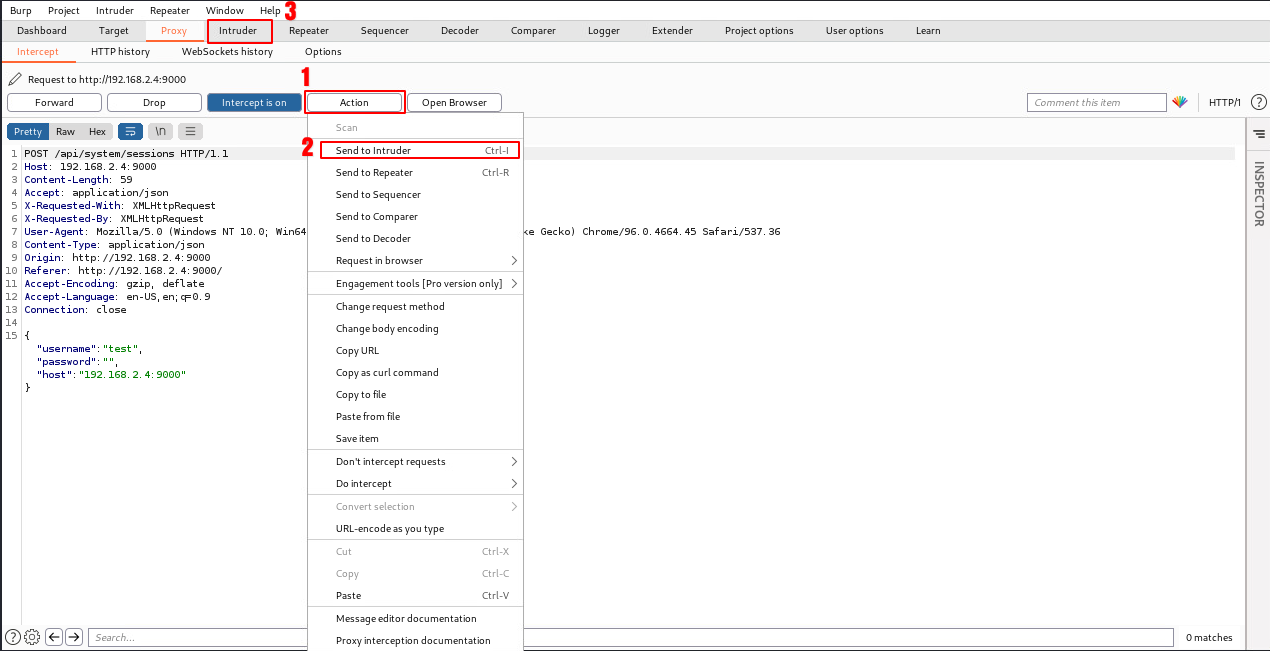Open help icon next to HTTP/1

coord(1258,103)
